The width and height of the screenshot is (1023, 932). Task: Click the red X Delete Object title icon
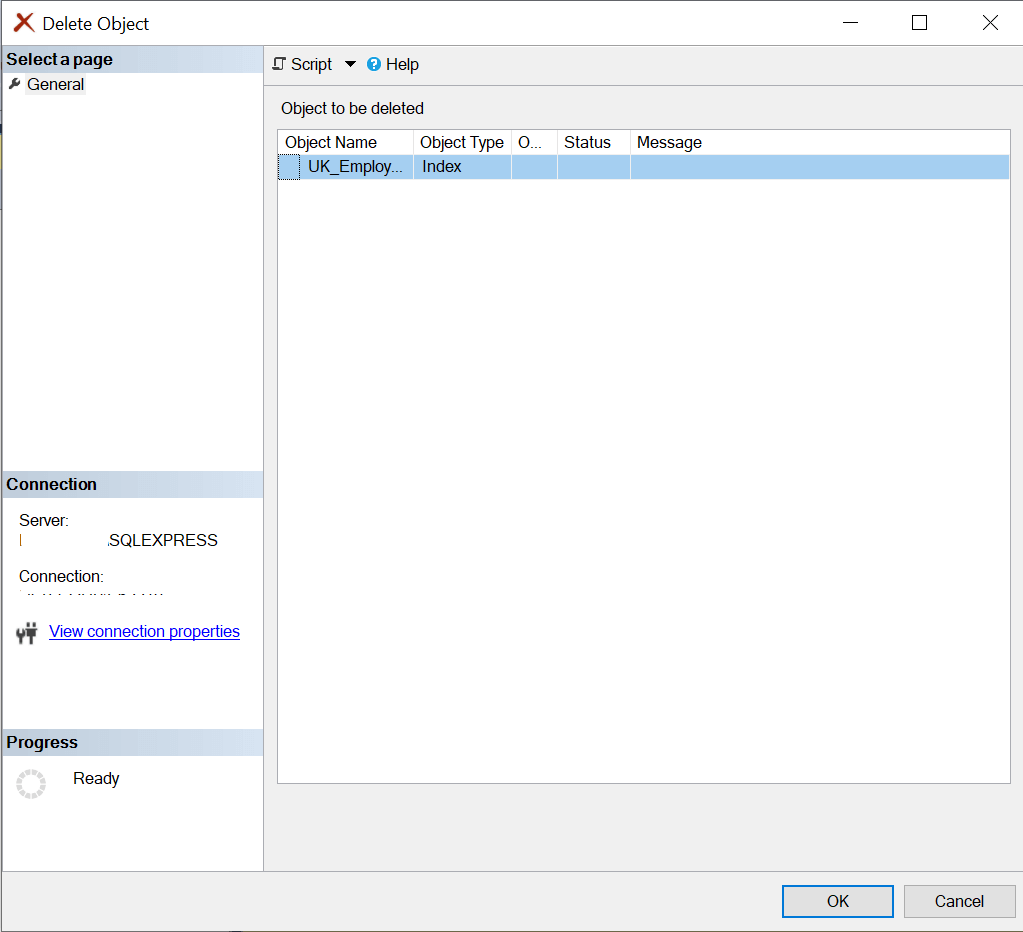pyautogui.click(x=24, y=23)
